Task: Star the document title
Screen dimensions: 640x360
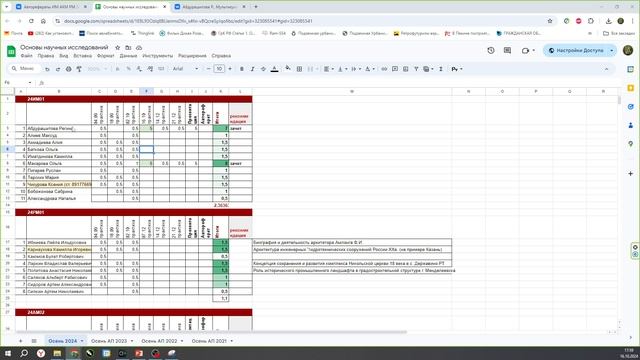Action: pyautogui.click(x=118, y=47)
